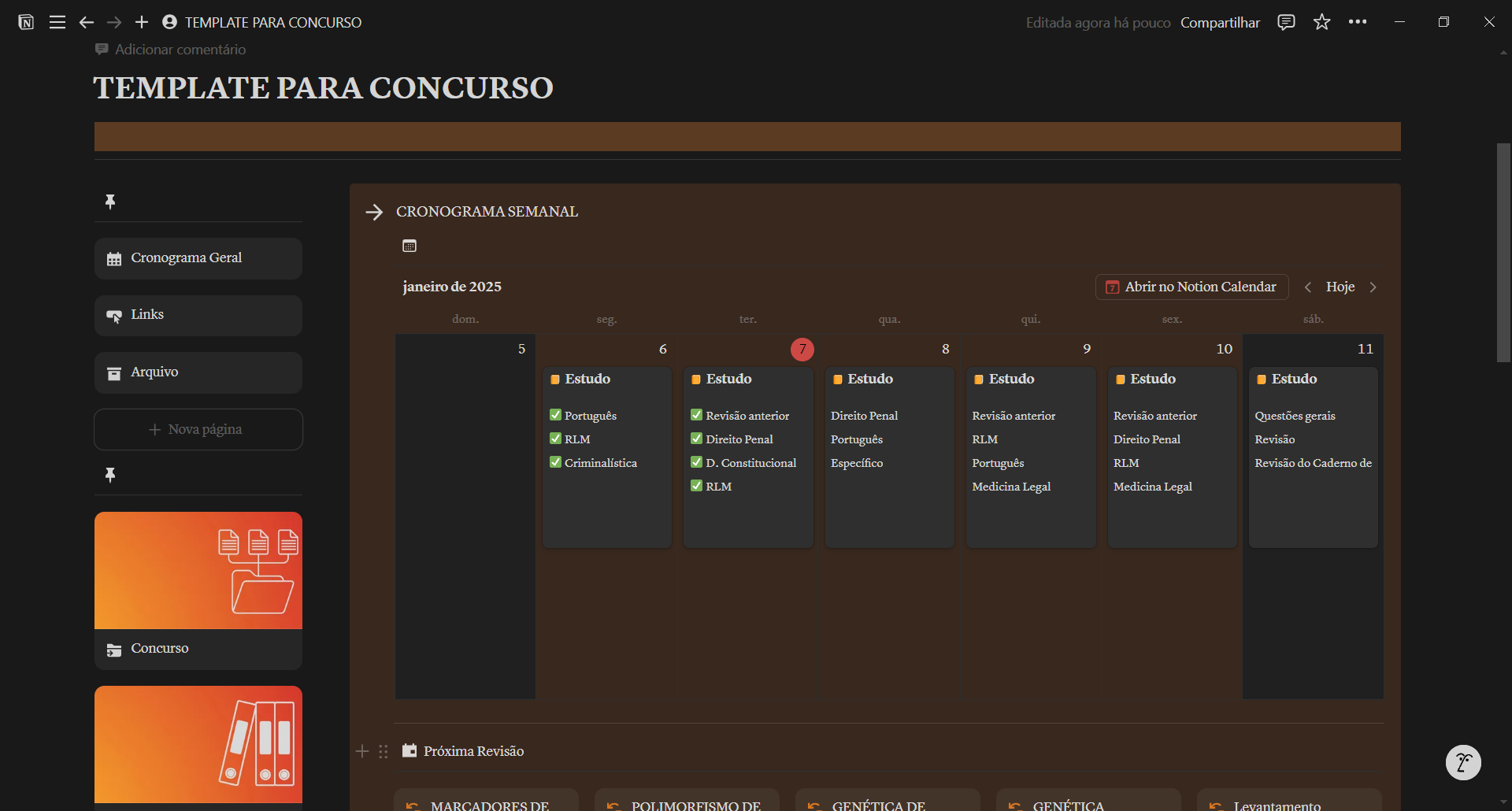Open the three-dots page options menu

[x=1358, y=22]
